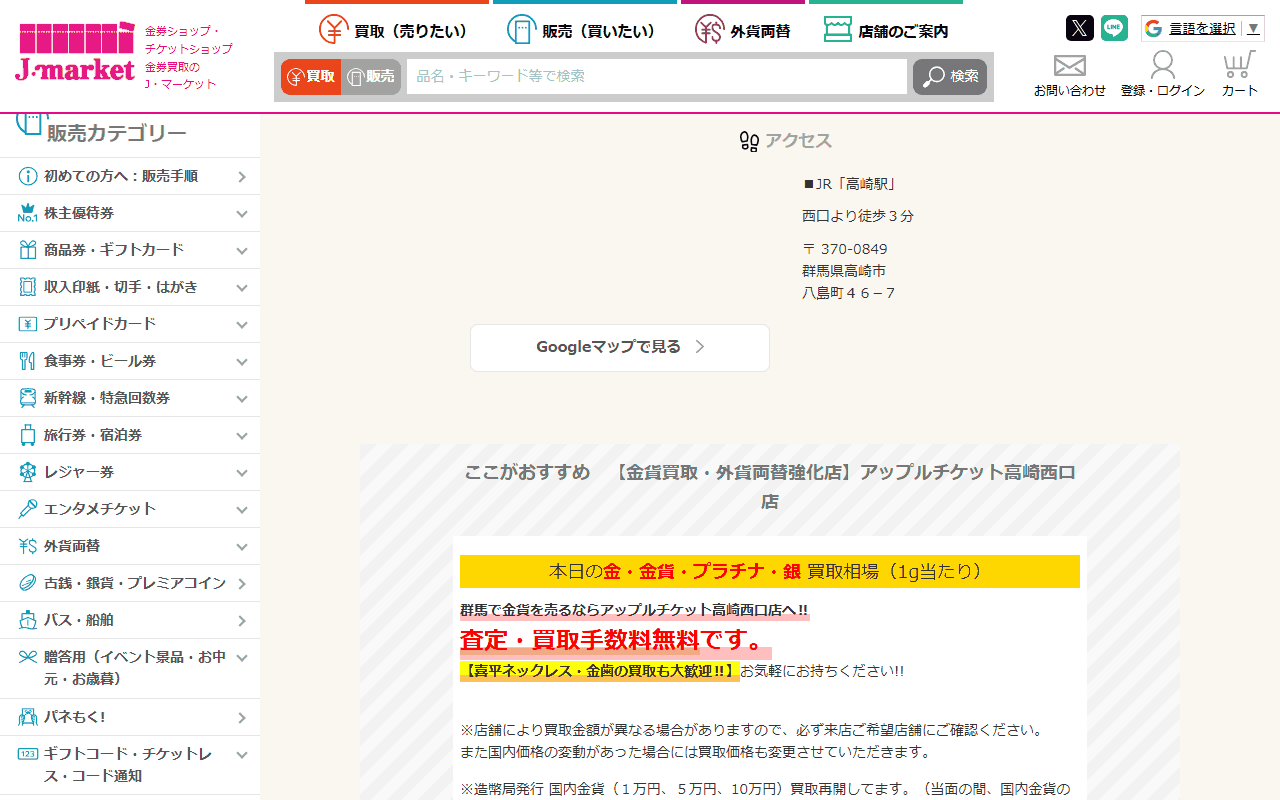This screenshot has height=800, width=1280.
Task: Expand the 贈答用 category chevron
Action: tap(242, 657)
